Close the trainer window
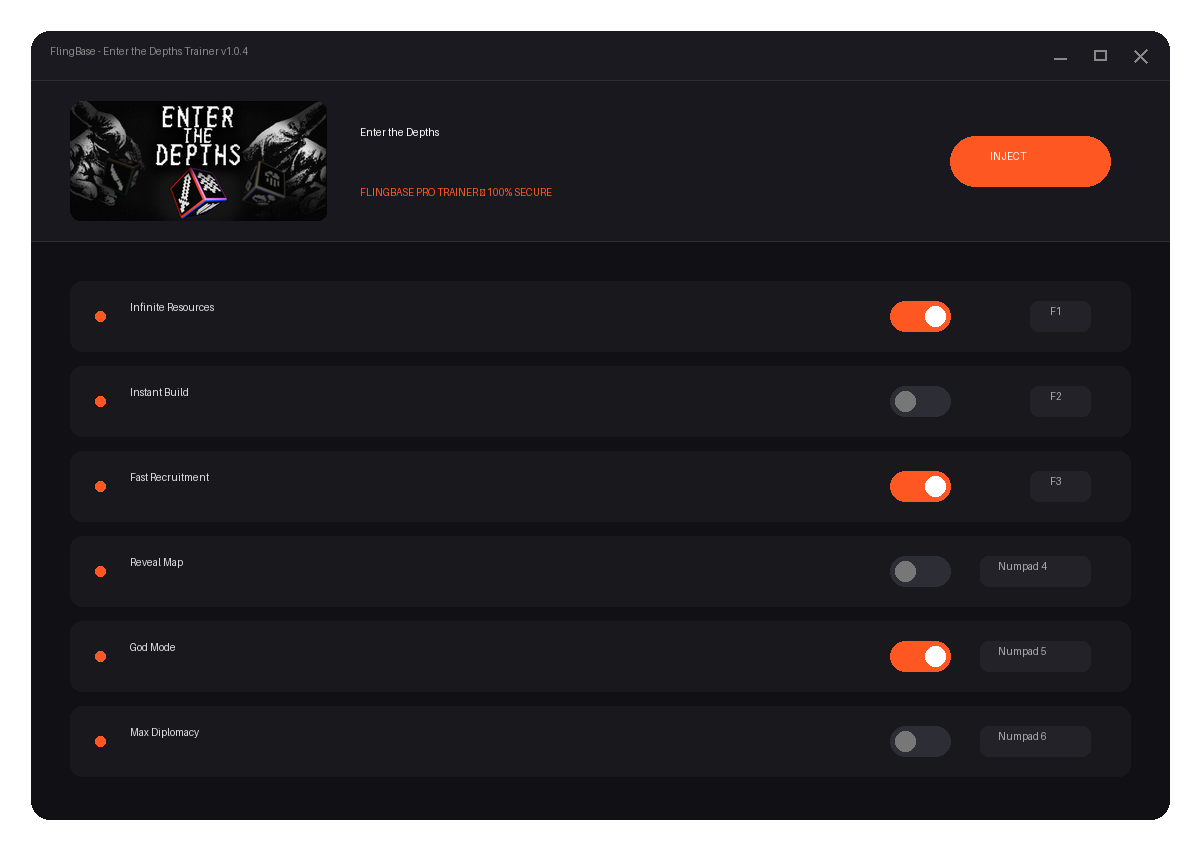The image size is (1200, 850). (x=1140, y=56)
